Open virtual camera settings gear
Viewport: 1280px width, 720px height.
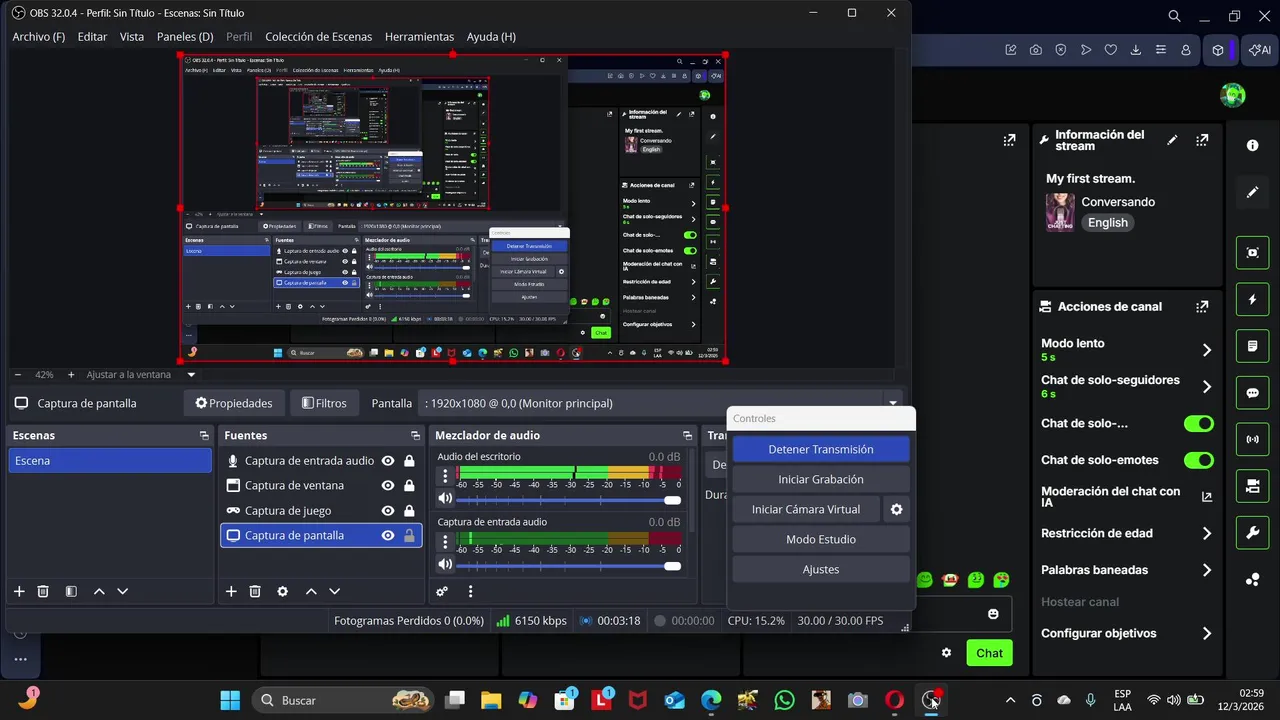(x=896, y=509)
